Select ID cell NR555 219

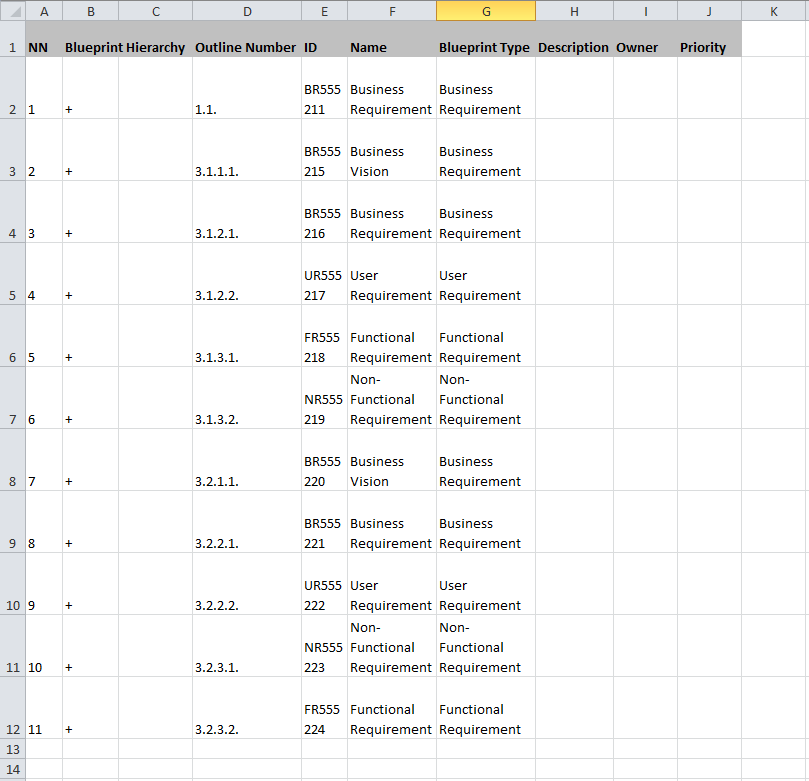pos(325,398)
